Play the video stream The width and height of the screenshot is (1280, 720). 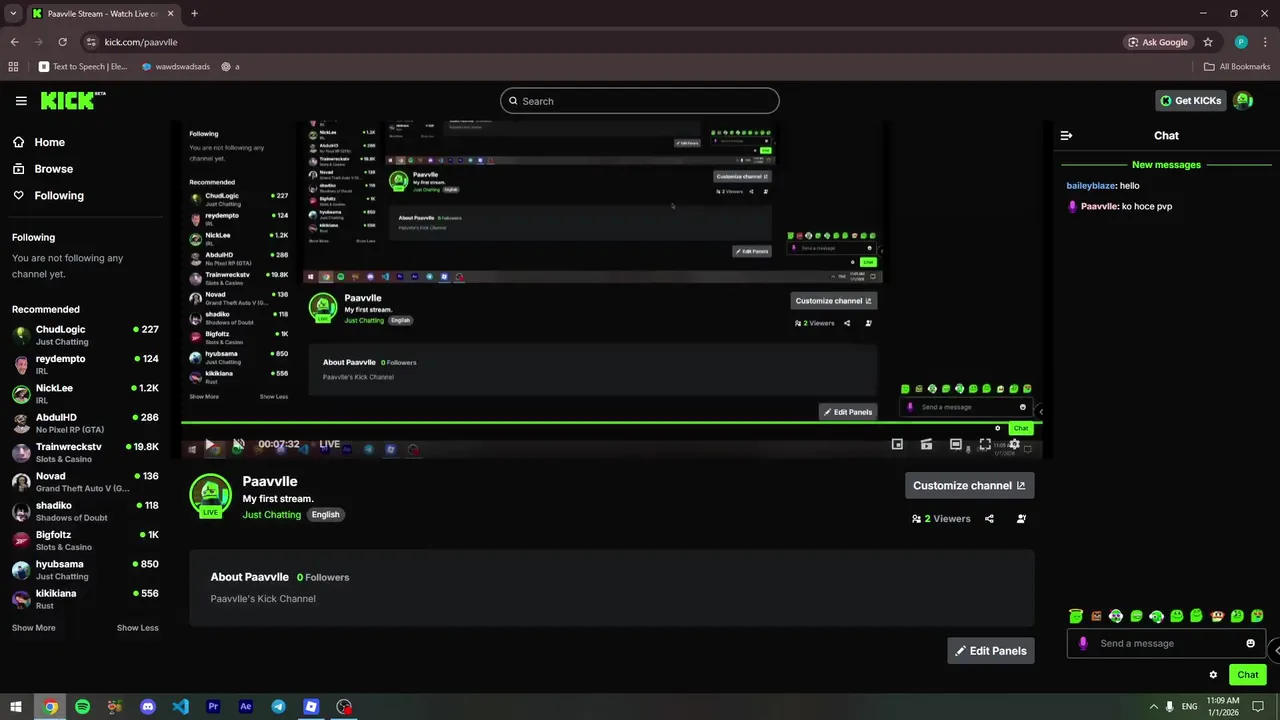coord(210,445)
